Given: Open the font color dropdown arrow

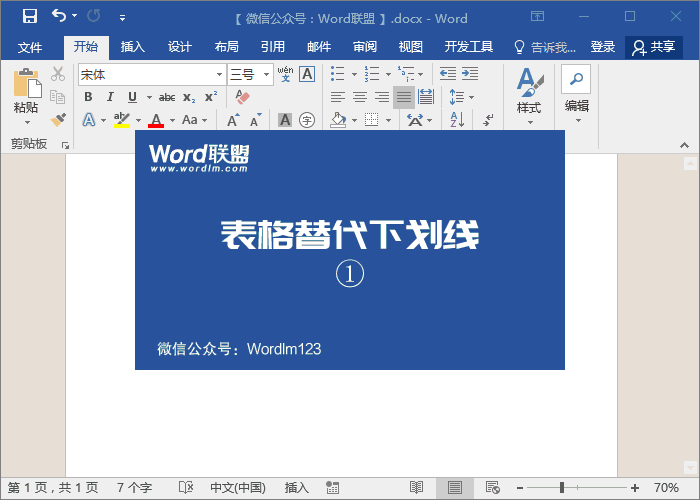Looking at the screenshot, I should [x=172, y=120].
